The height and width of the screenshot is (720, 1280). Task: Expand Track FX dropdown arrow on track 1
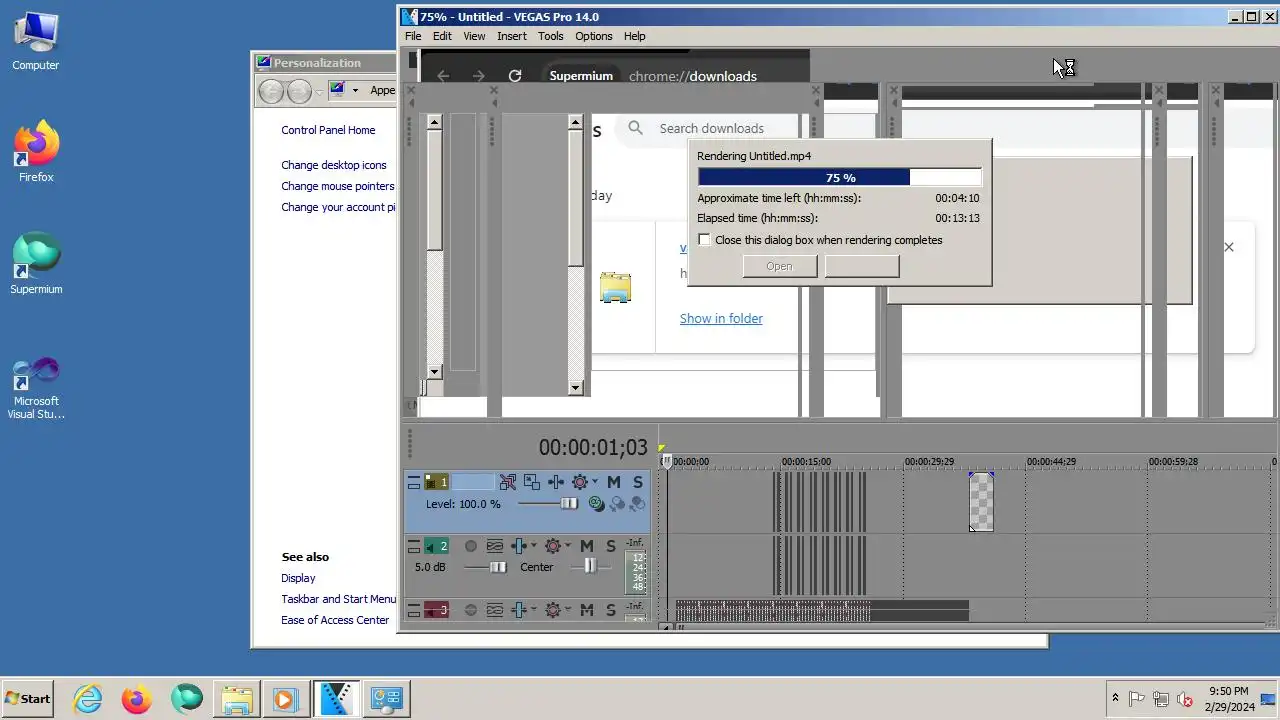click(x=595, y=482)
